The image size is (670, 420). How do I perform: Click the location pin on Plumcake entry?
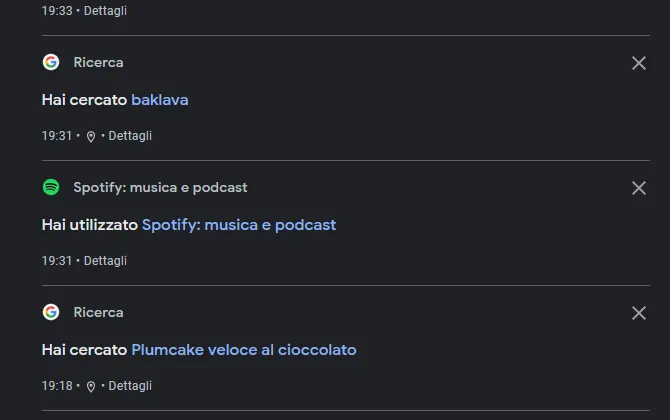(91, 387)
